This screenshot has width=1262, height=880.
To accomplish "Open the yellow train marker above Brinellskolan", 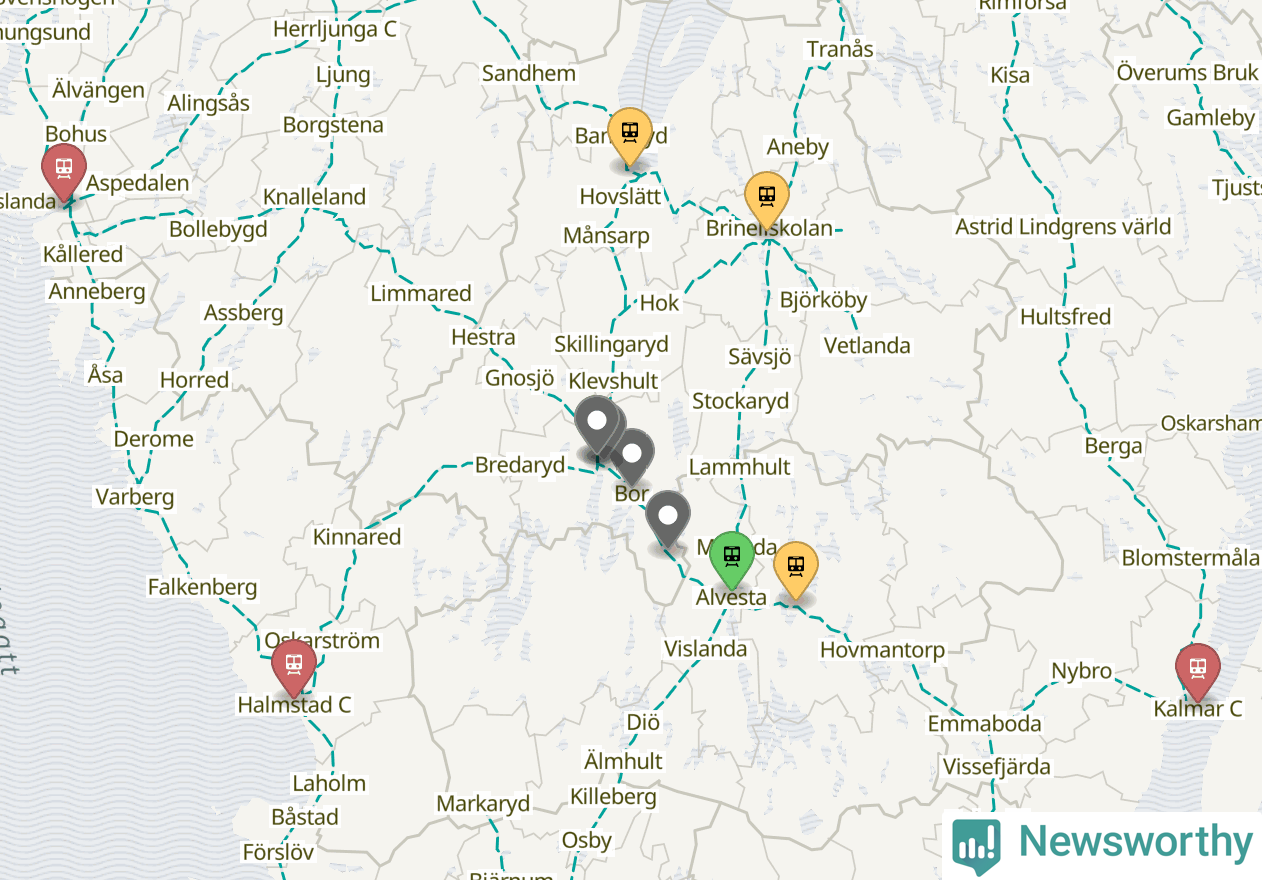I will (x=767, y=199).
